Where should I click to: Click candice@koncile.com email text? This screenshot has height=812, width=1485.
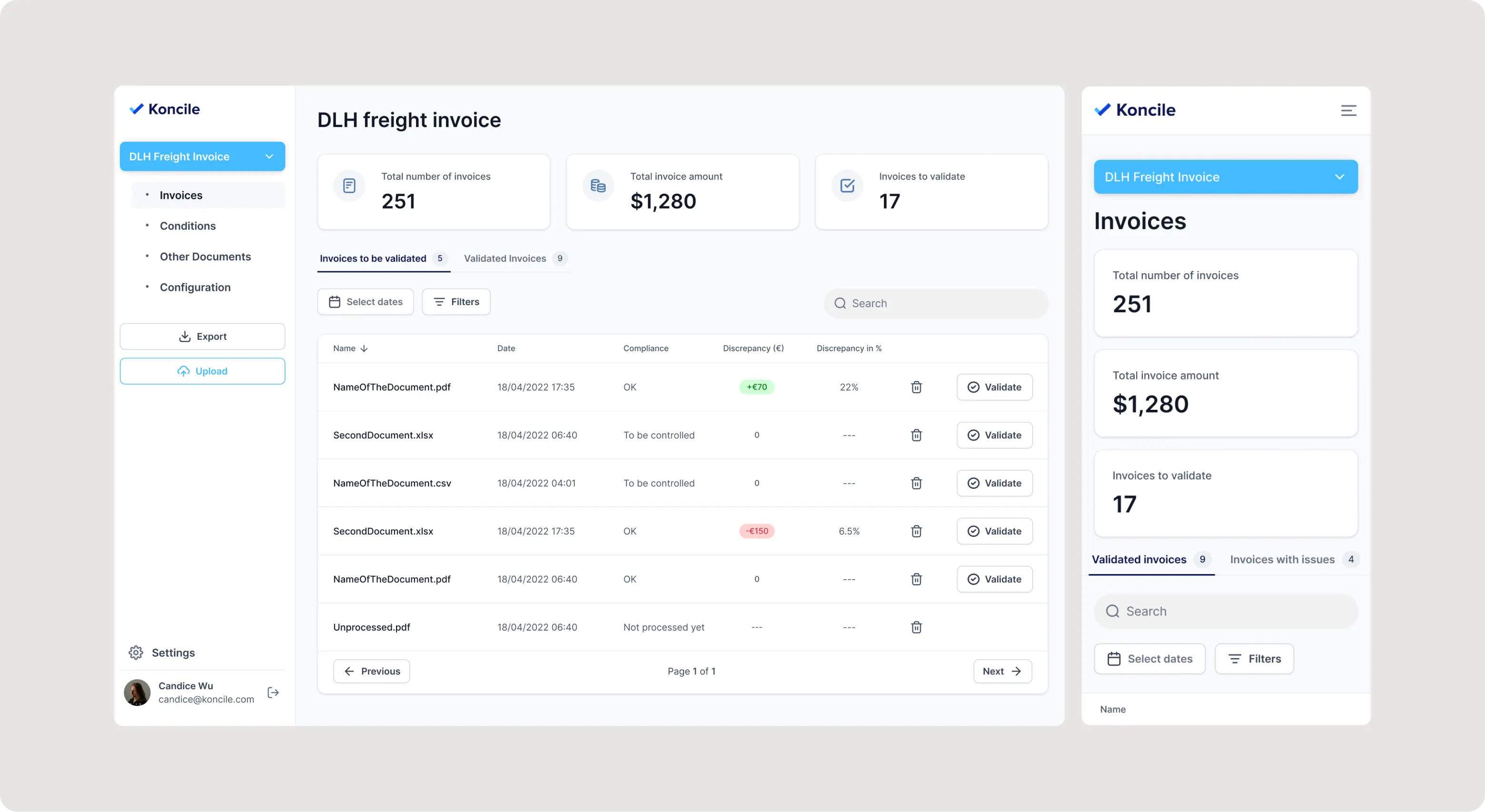point(206,699)
